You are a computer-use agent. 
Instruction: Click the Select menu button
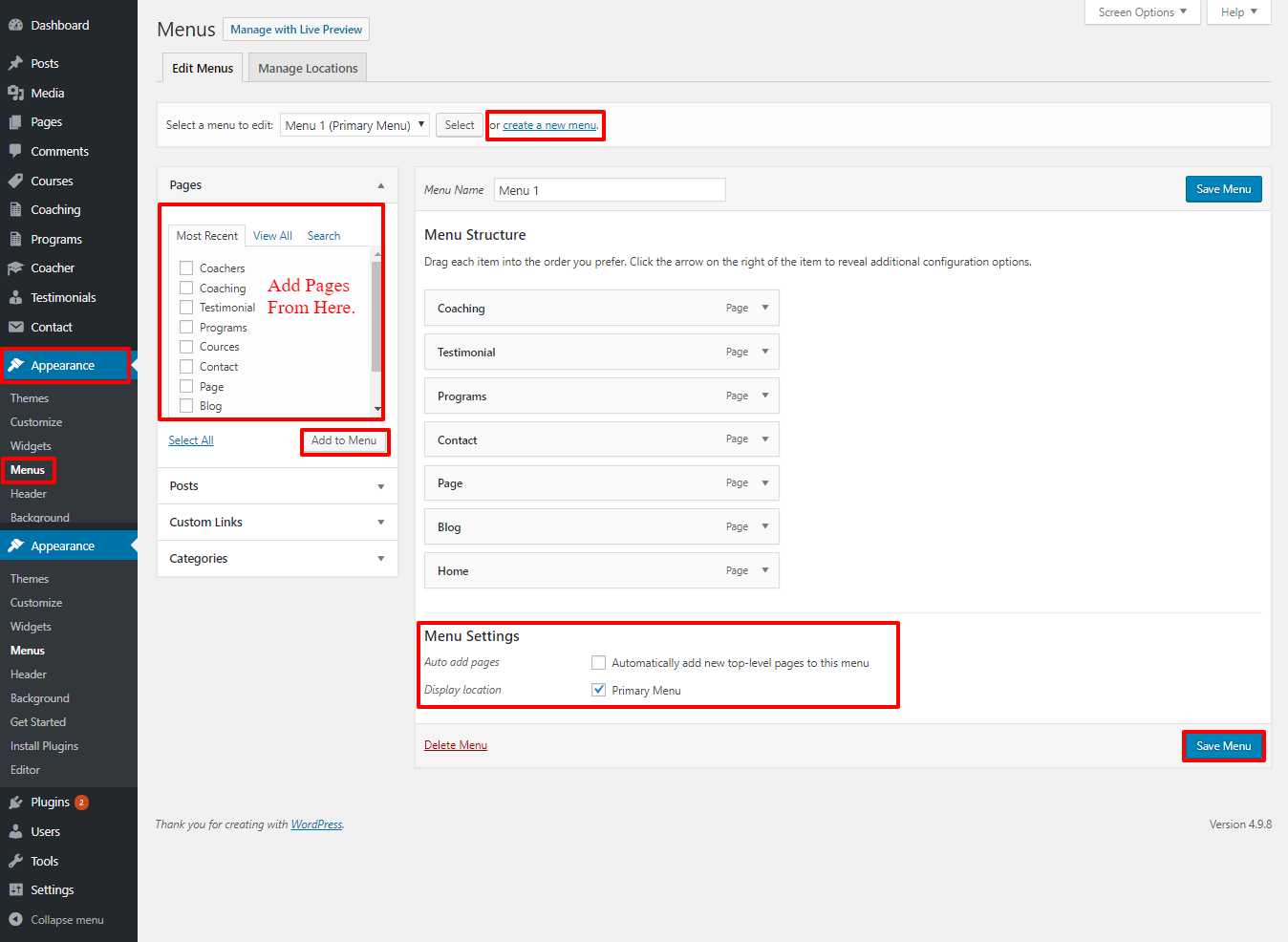(460, 125)
